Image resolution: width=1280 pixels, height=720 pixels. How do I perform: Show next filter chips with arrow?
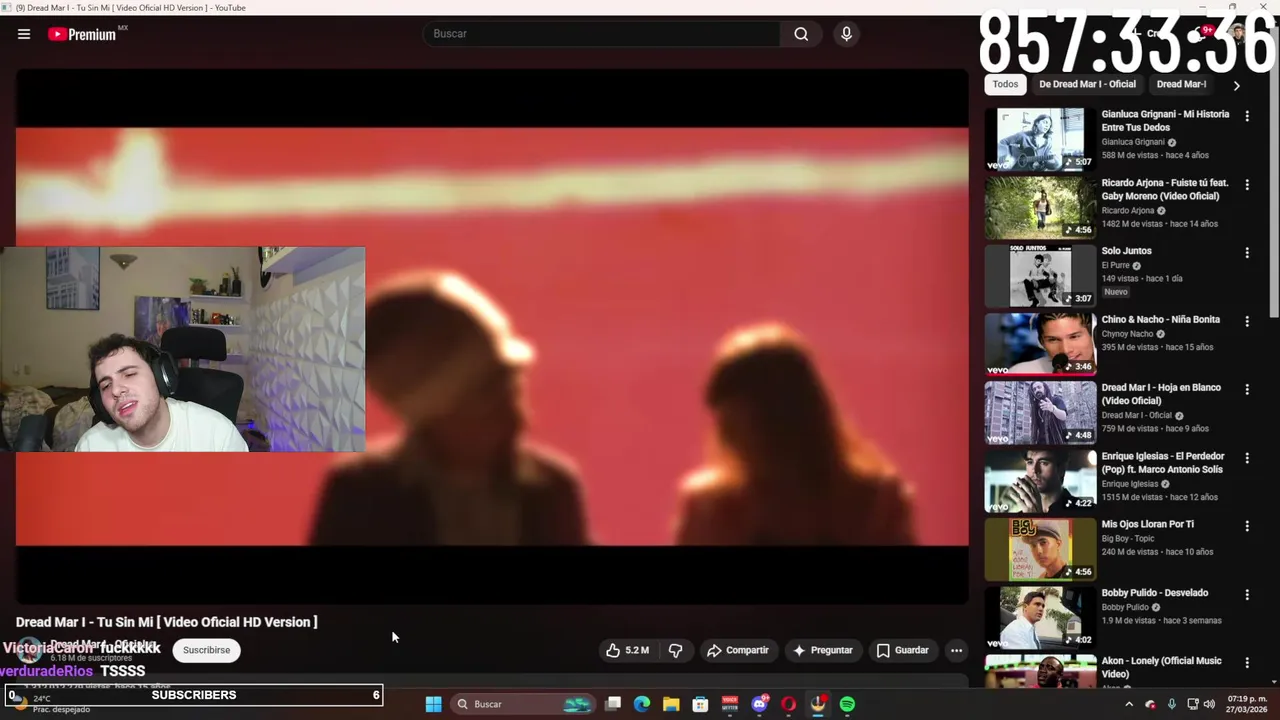pyautogui.click(x=1236, y=85)
